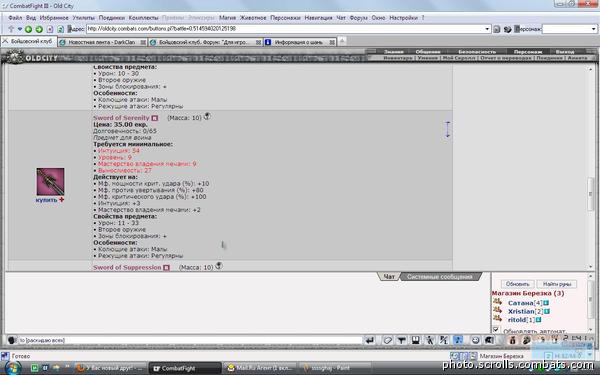Toggle the Обновлять автомат. checkbox

(496, 329)
